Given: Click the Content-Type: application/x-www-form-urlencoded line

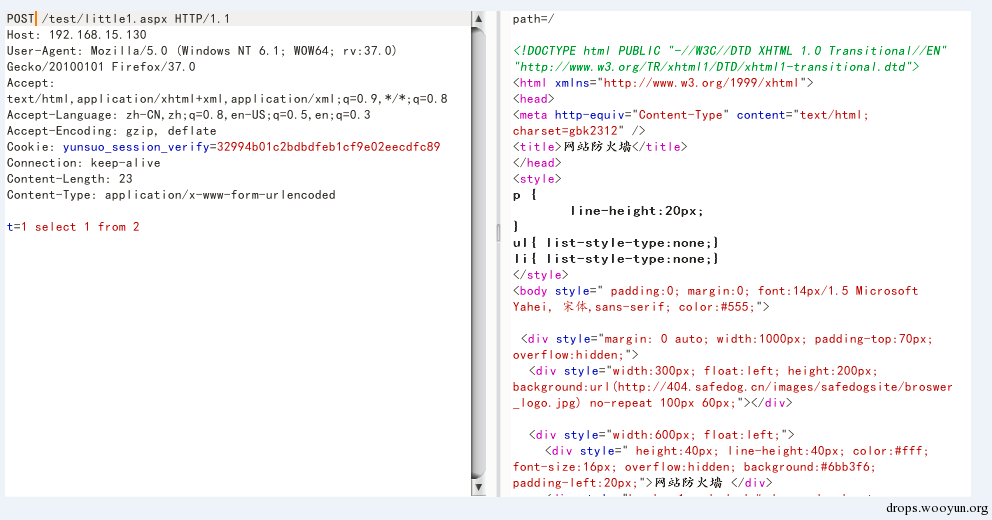Looking at the screenshot, I should [x=171, y=195].
